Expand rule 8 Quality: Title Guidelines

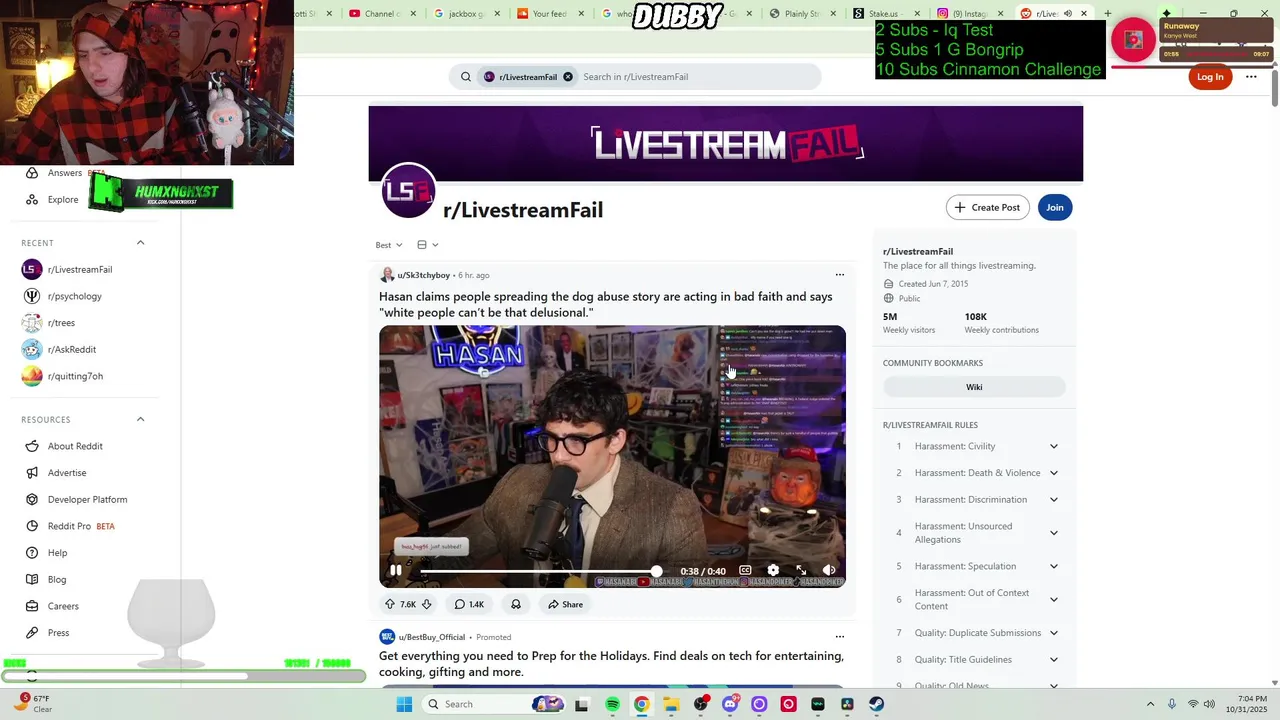pyautogui.click(x=1054, y=660)
